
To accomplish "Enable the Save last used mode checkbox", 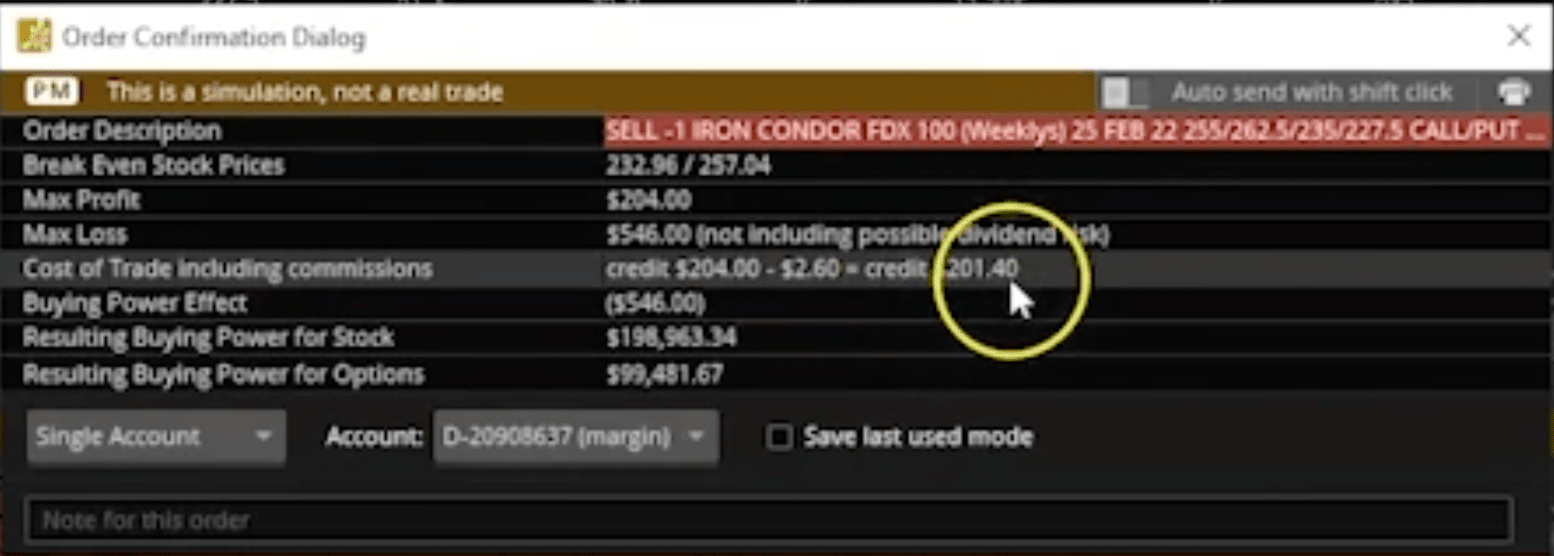I will [778, 437].
